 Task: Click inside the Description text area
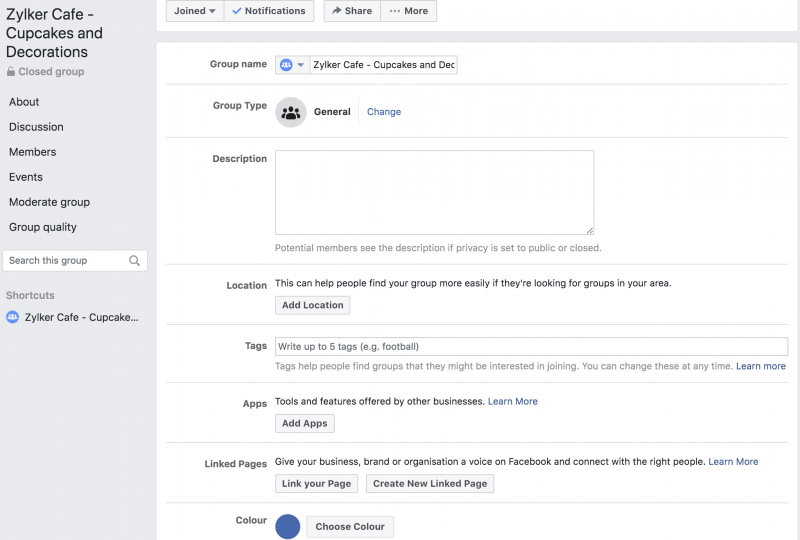coord(434,192)
